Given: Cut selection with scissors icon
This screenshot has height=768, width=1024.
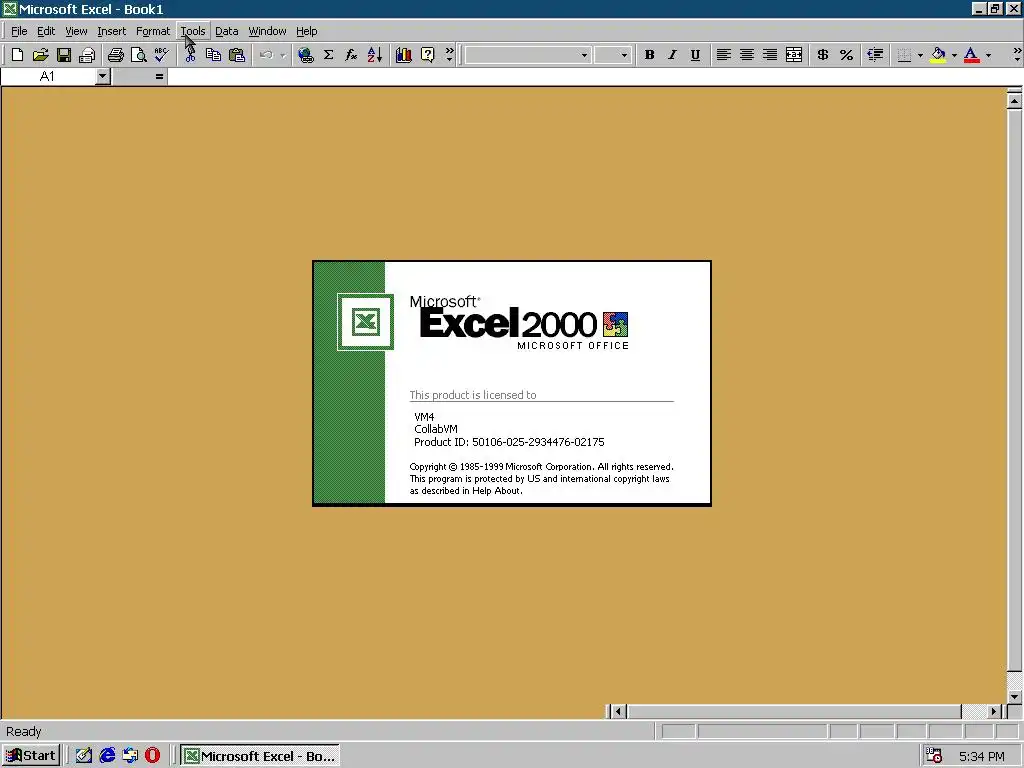Looking at the screenshot, I should click(x=190, y=56).
